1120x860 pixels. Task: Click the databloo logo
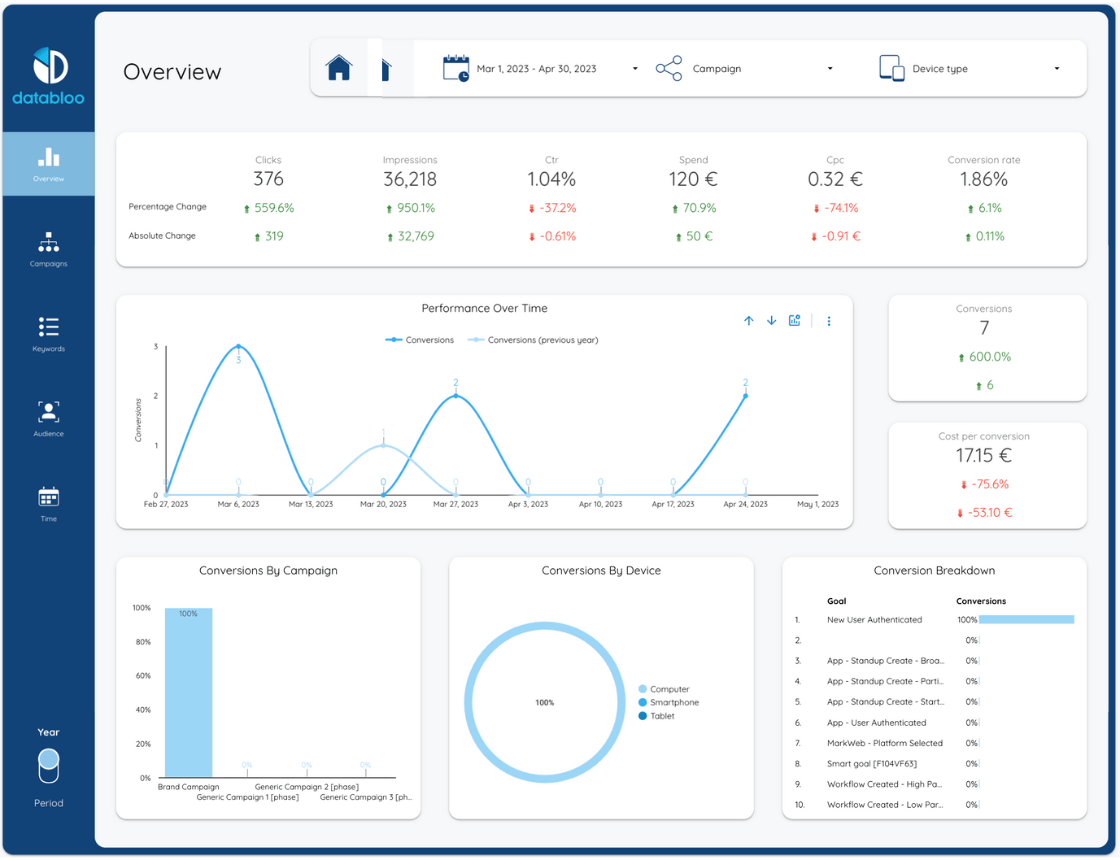tap(47, 72)
